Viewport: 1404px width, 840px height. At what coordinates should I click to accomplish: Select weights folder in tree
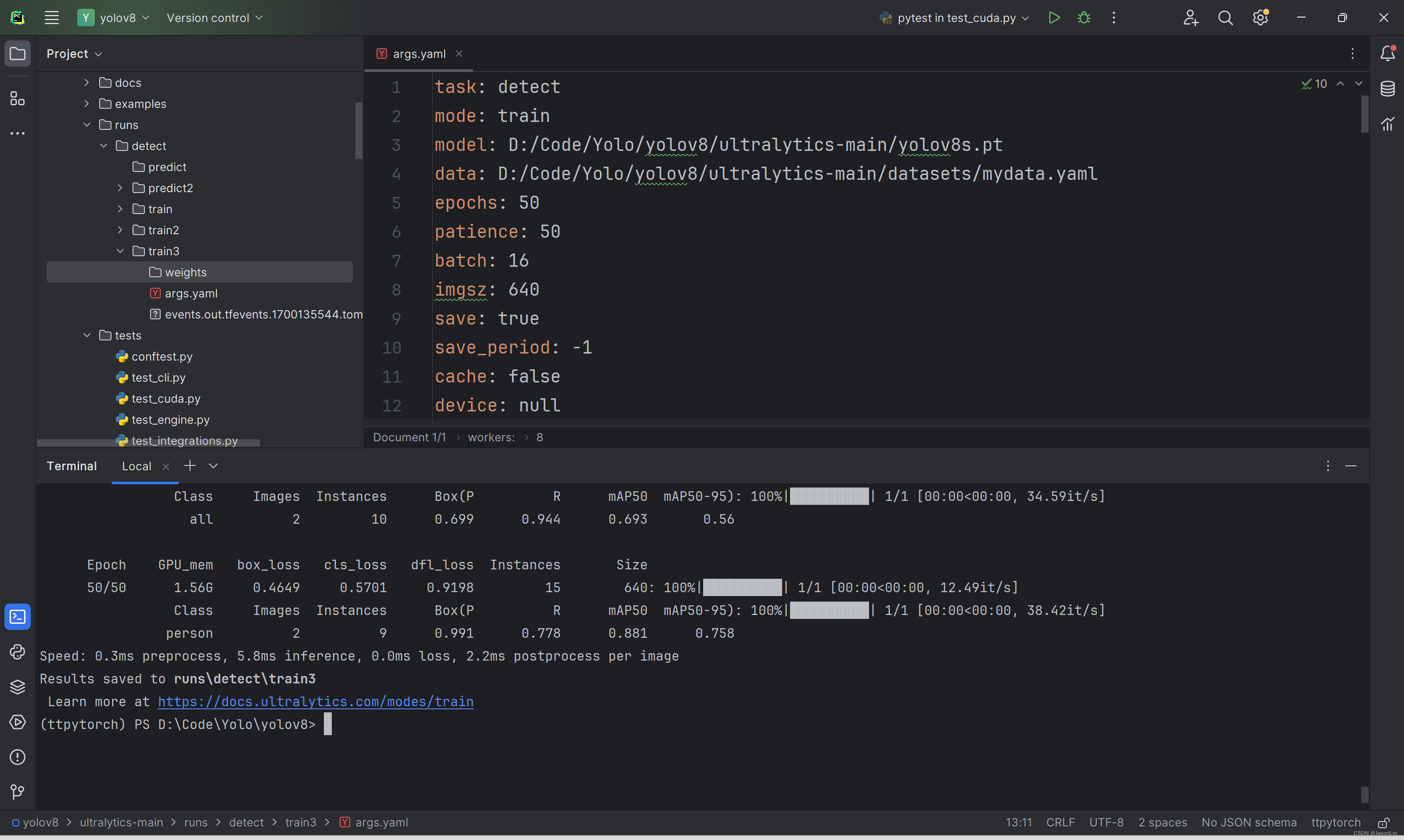pos(199,272)
